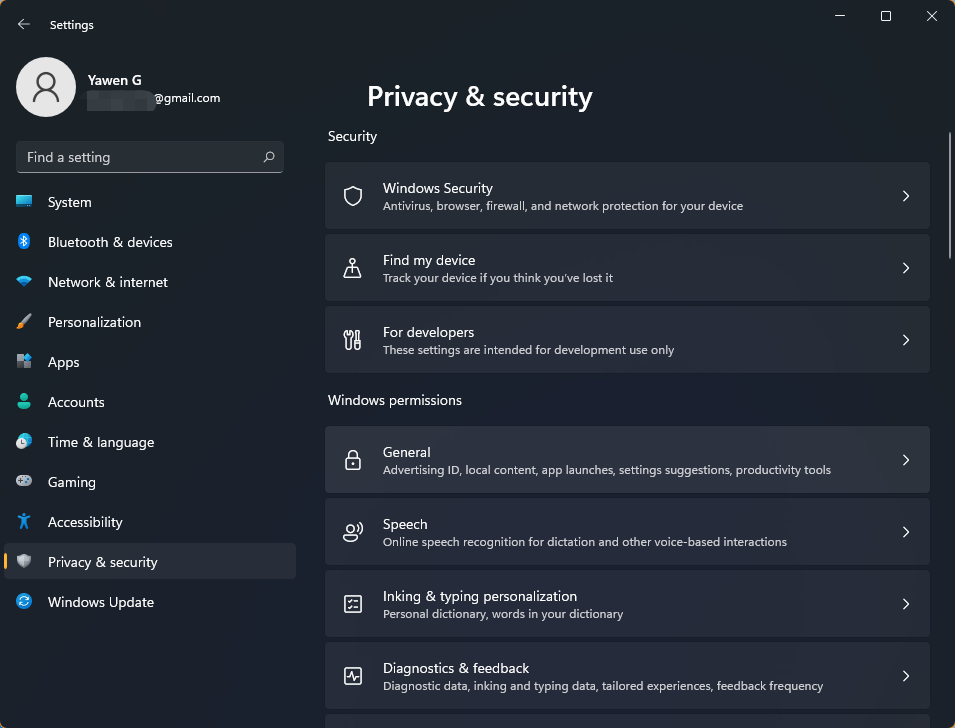
Task: Click the vertical scrollbar thumb
Action: point(950,196)
